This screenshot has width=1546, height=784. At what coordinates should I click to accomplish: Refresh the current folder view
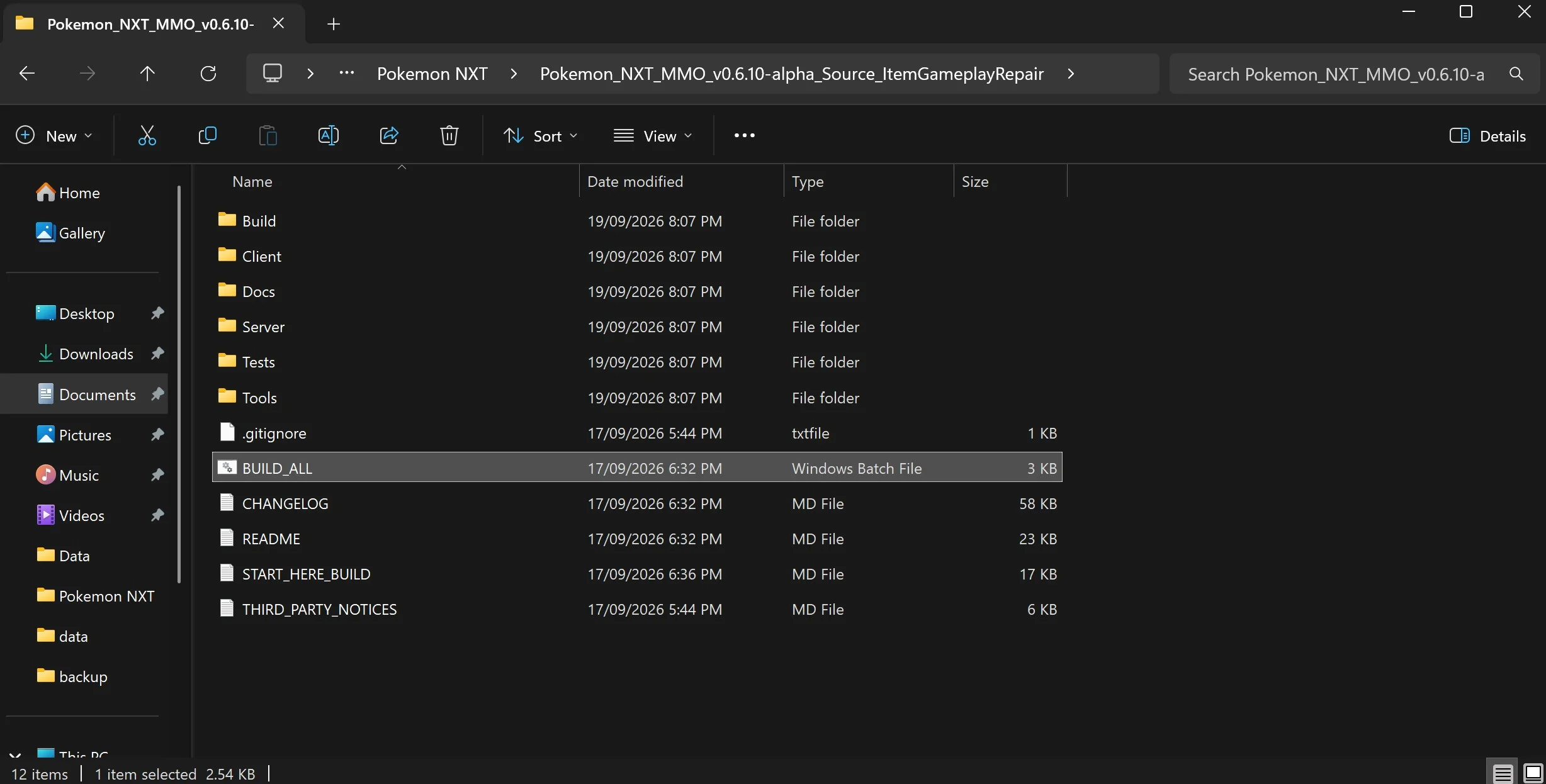[208, 74]
